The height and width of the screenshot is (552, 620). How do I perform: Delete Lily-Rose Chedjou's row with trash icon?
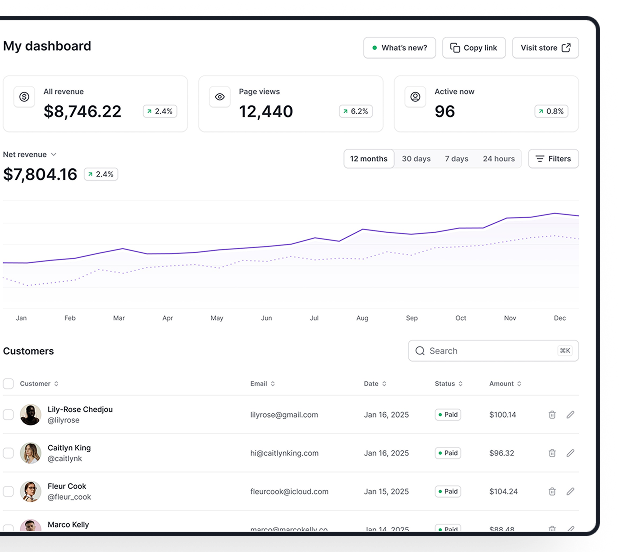(x=551, y=414)
